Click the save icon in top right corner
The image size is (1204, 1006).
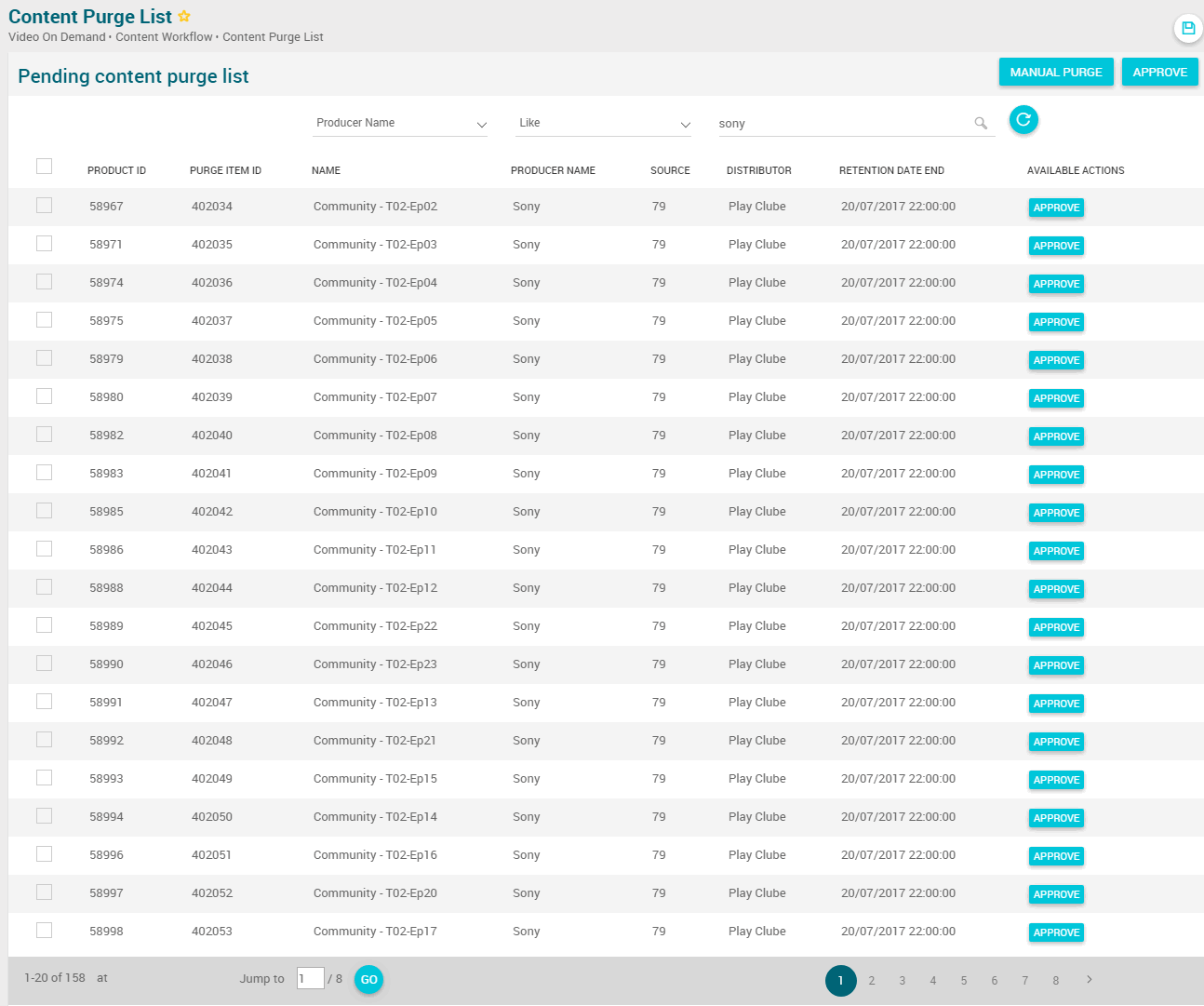[x=1188, y=28]
